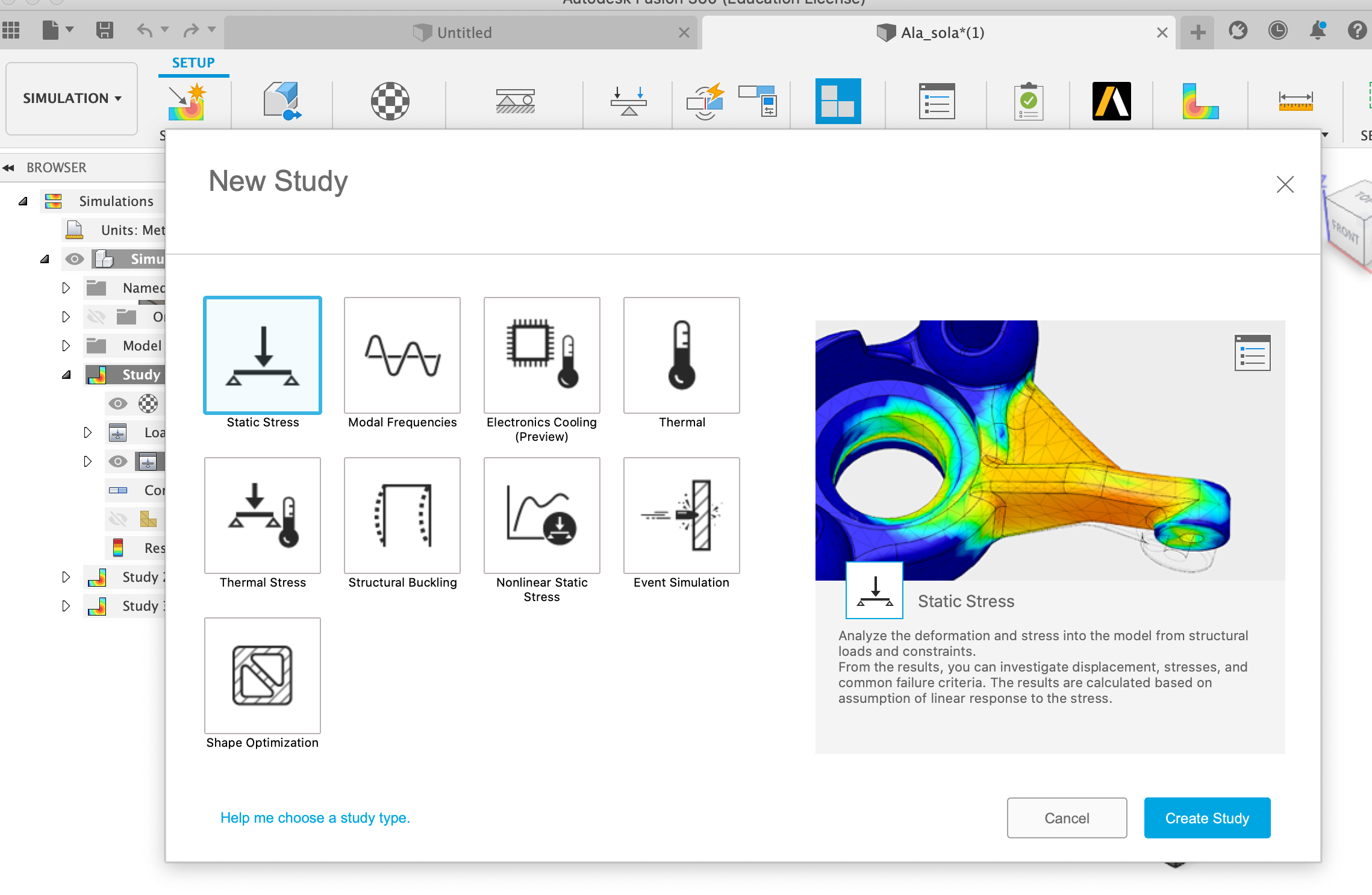Screen dimensions: 1372x895
Task: Open the SIMULATION workspace dropdown
Action: coord(72,98)
